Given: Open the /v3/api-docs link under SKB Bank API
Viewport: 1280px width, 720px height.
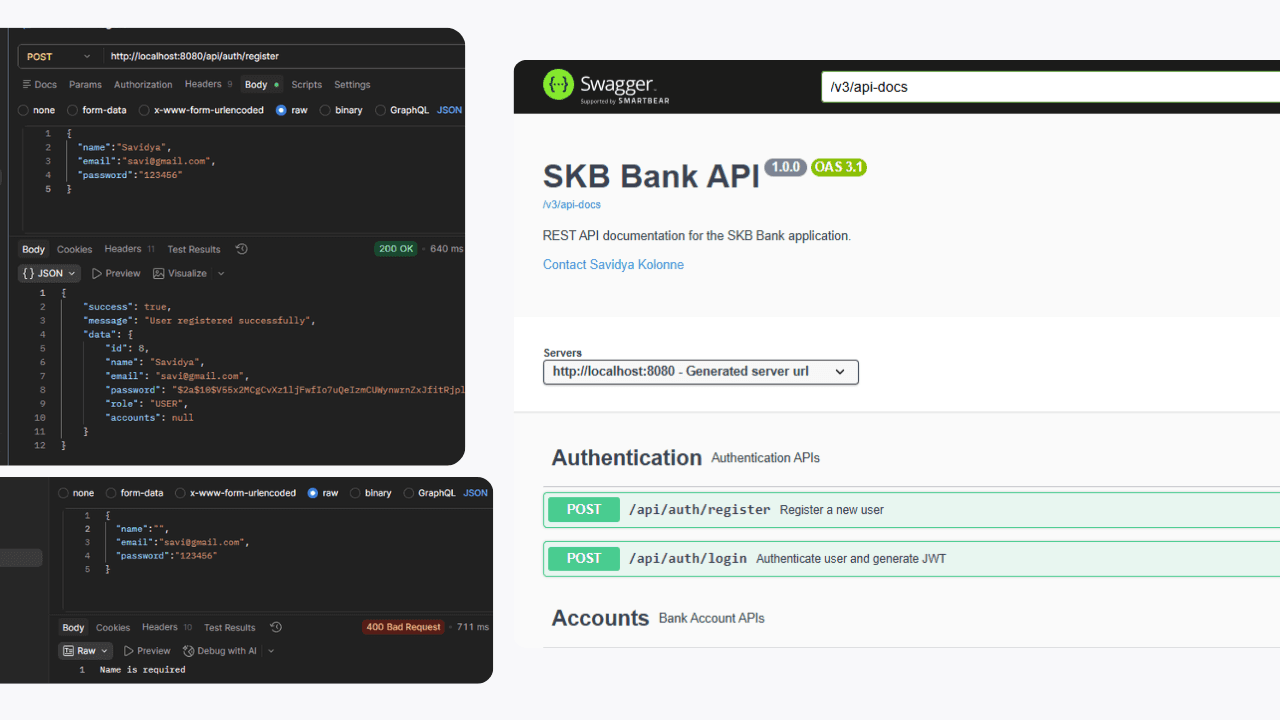Looking at the screenshot, I should (572, 205).
